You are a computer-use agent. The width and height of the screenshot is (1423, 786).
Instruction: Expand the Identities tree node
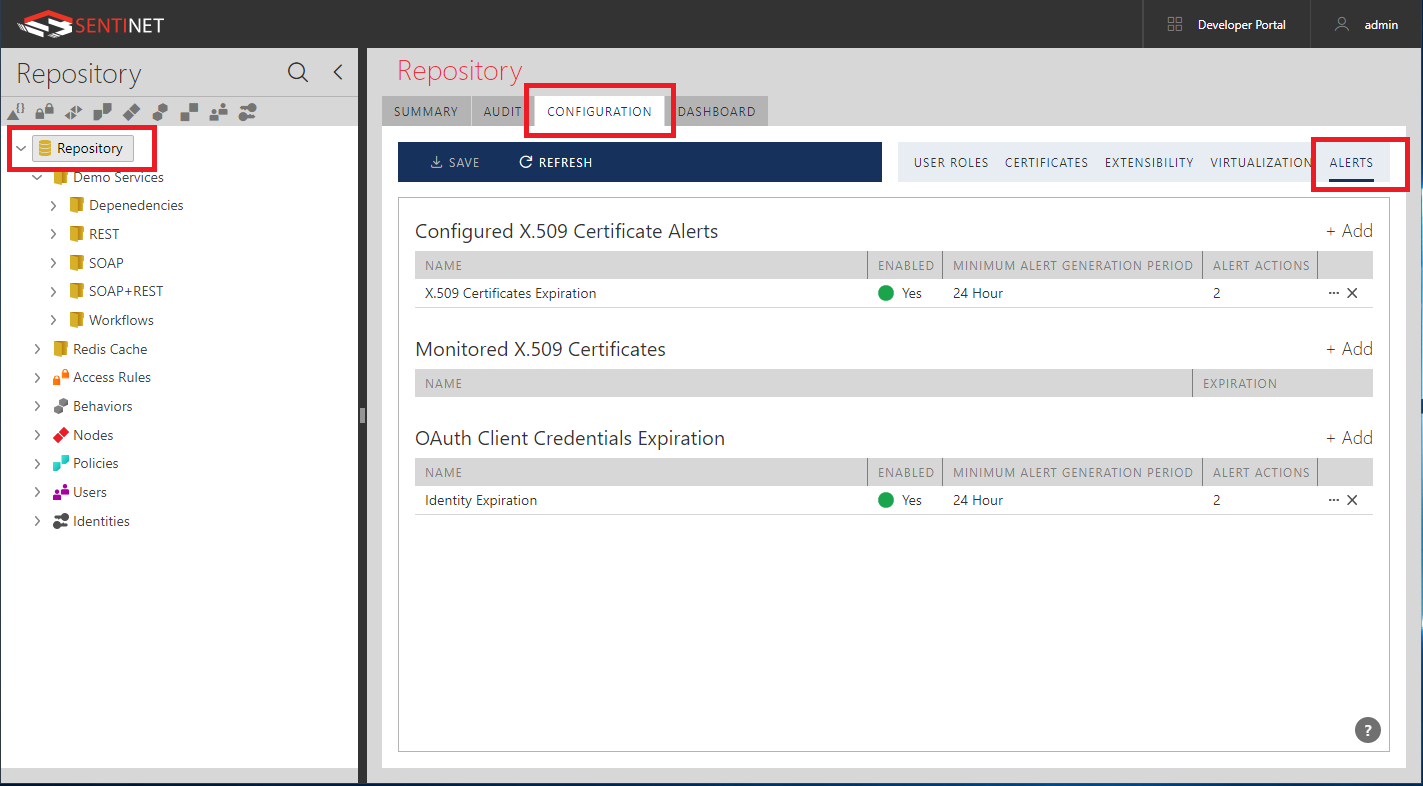click(x=37, y=521)
